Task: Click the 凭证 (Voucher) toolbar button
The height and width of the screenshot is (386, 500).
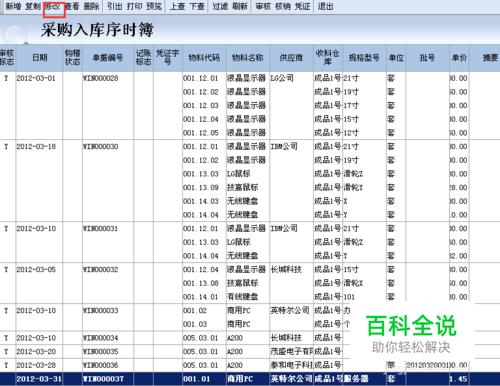Action: [x=302, y=6]
